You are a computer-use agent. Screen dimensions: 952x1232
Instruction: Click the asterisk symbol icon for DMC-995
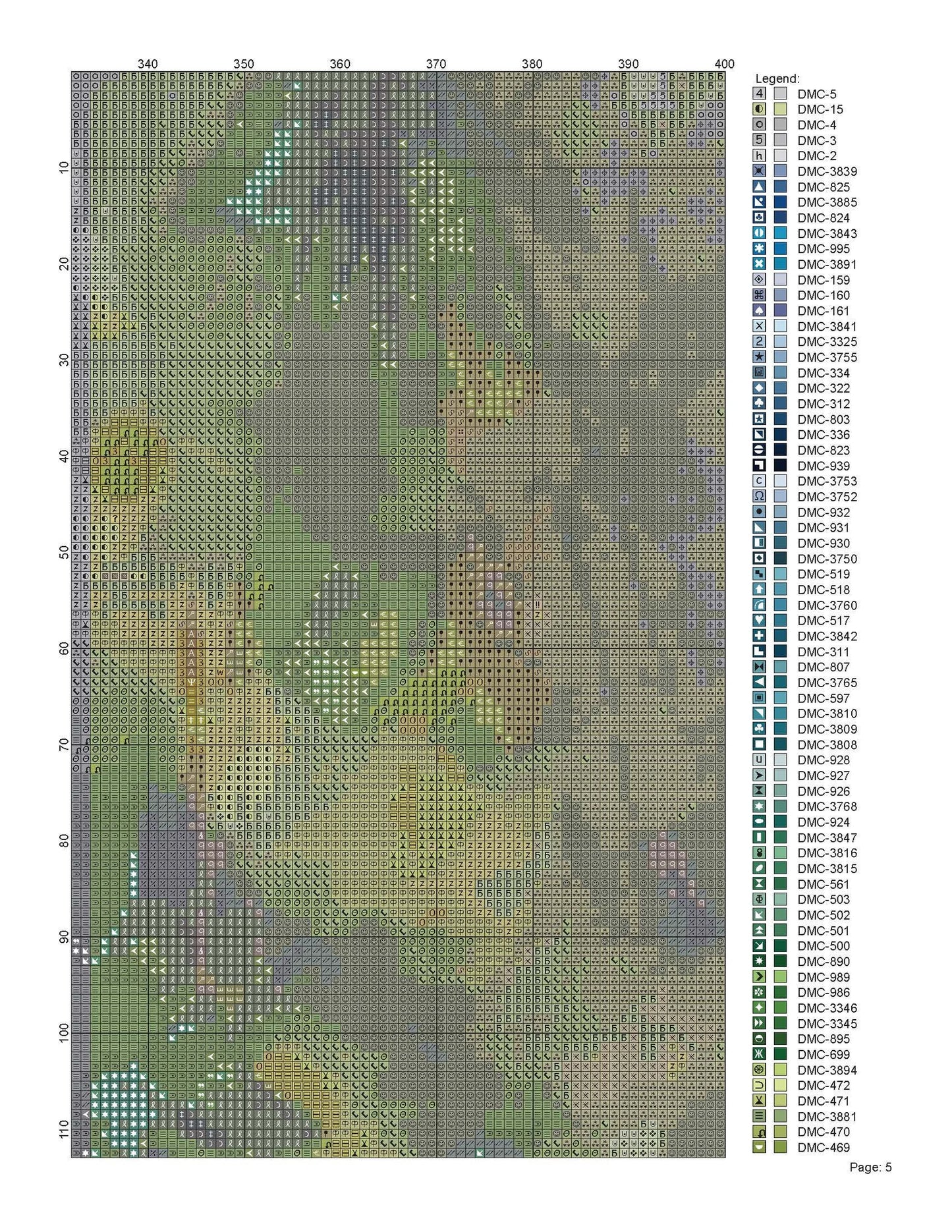(760, 249)
